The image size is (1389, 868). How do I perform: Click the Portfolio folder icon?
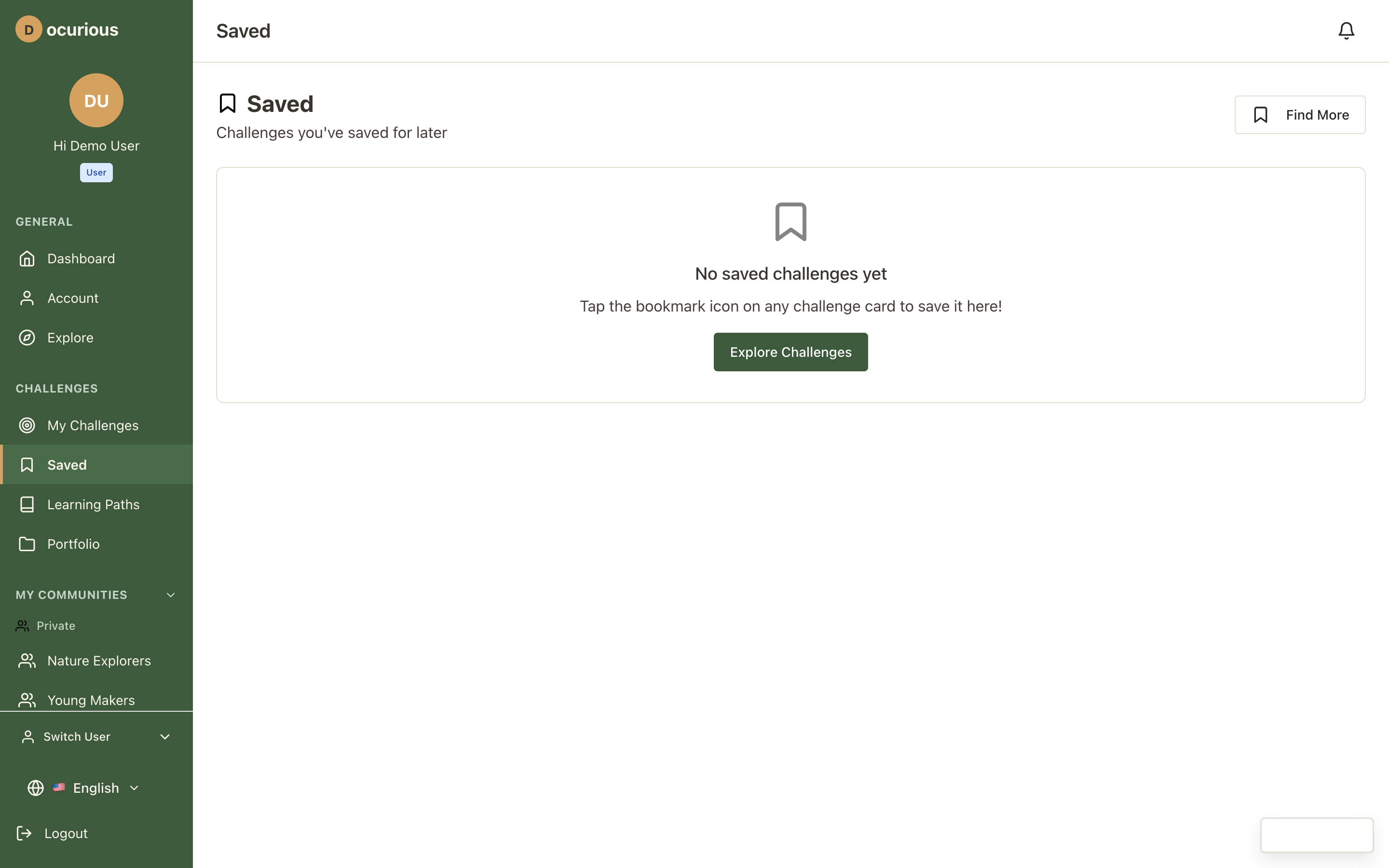(x=27, y=544)
